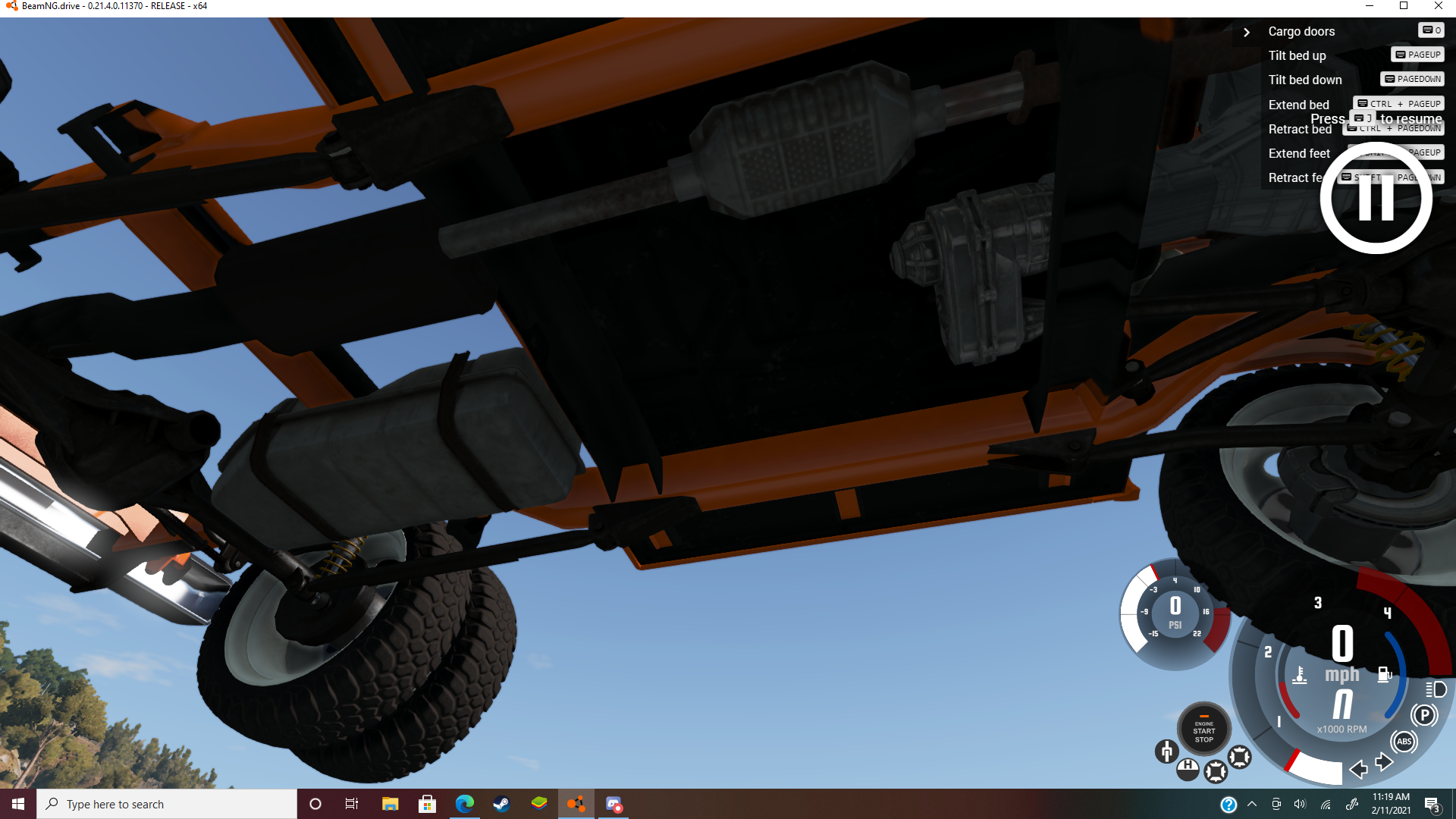Collapse the vehicle controls list chevron
The width and height of the screenshot is (1456, 819).
1246,32
